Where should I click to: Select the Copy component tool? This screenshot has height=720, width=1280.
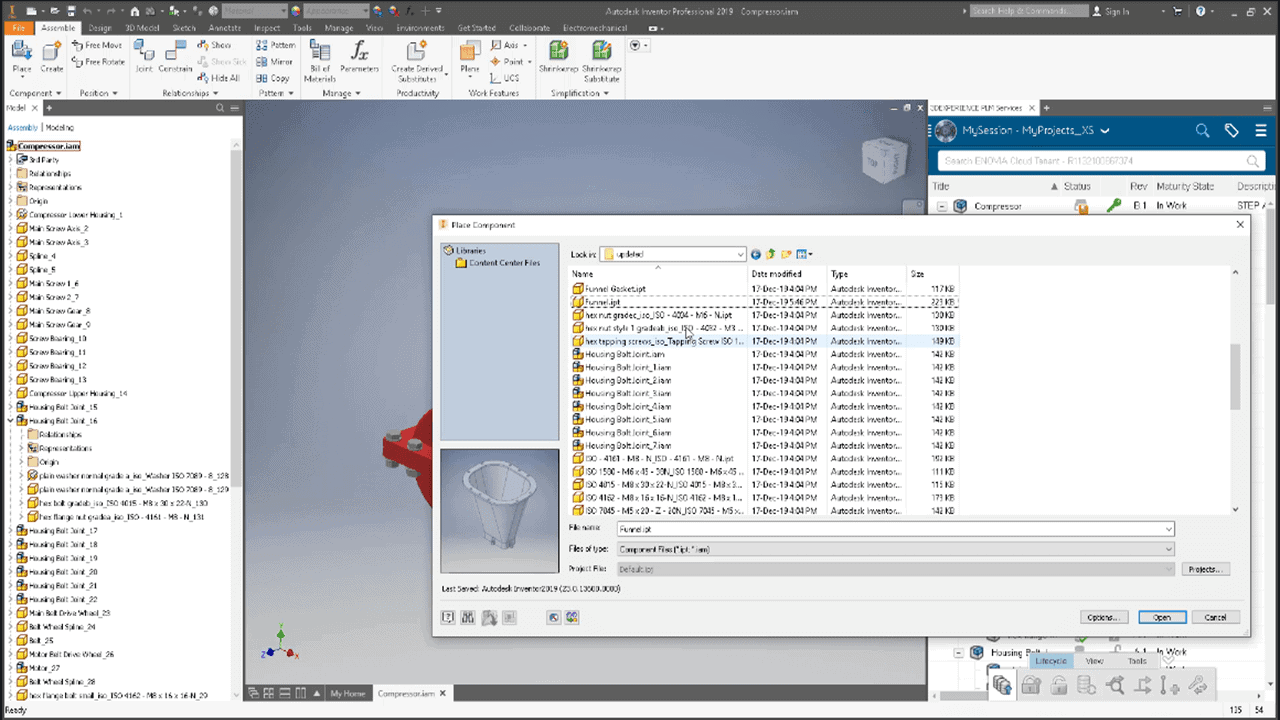pos(273,78)
